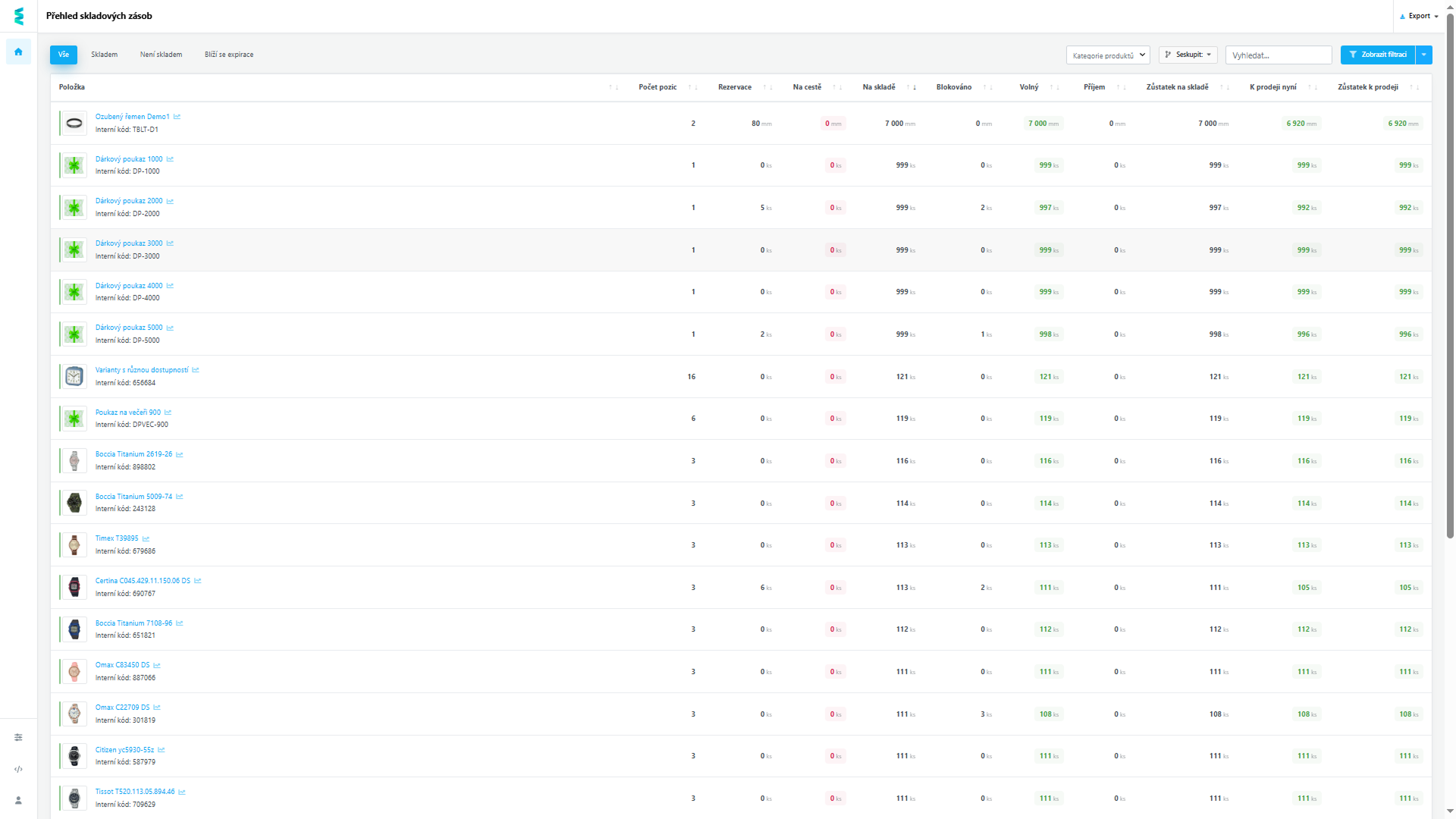The width and height of the screenshot is (1456, 819).
Task: Open the Boccia Titanium 2619-26 link
Action: 133,454
